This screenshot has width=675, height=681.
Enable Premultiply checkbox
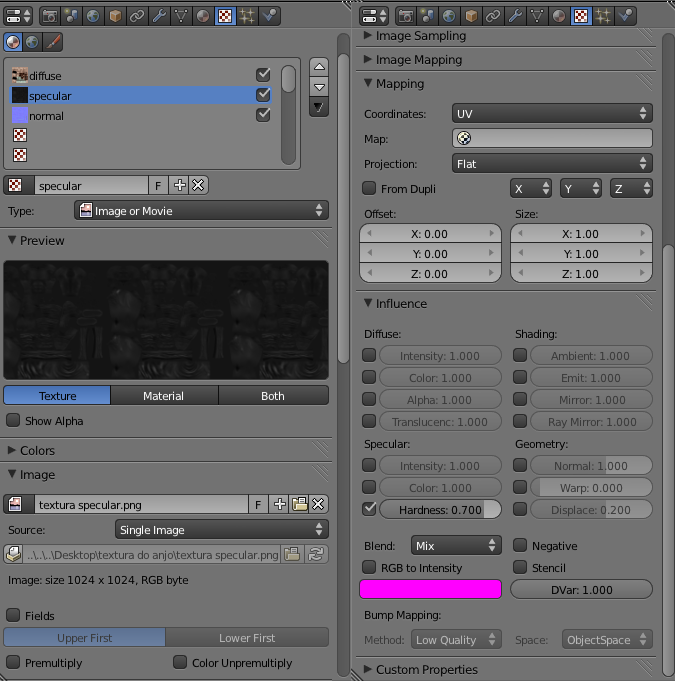(13, 662)
